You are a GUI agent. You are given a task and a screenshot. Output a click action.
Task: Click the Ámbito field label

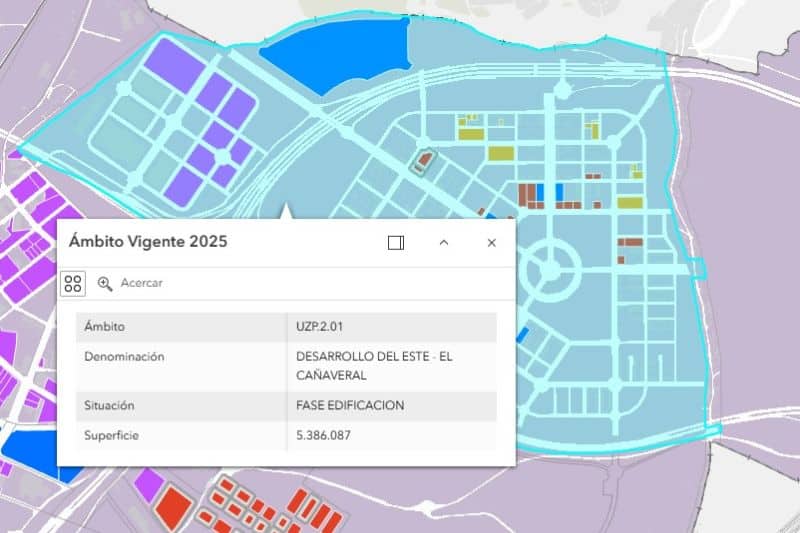[104, 326]
